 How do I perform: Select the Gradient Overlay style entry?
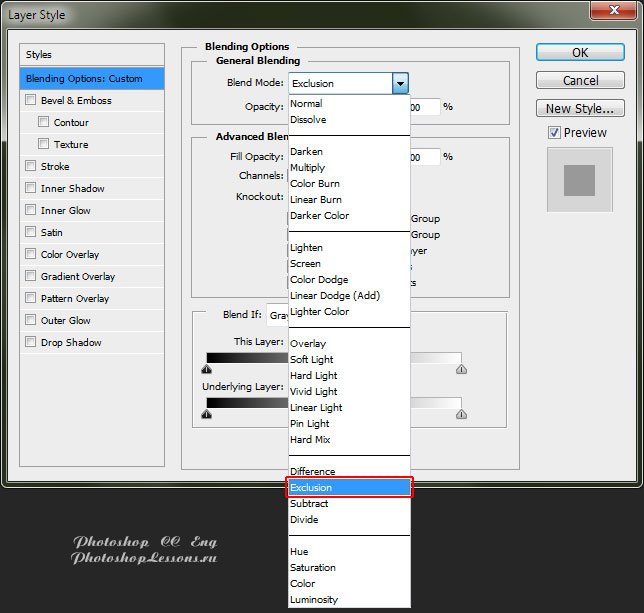coord(78,276)
